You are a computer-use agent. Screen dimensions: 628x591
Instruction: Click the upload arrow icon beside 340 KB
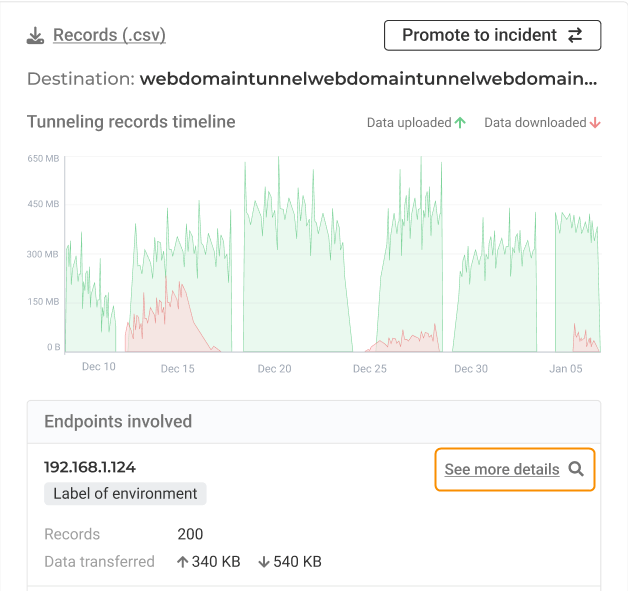coord(183,562)
